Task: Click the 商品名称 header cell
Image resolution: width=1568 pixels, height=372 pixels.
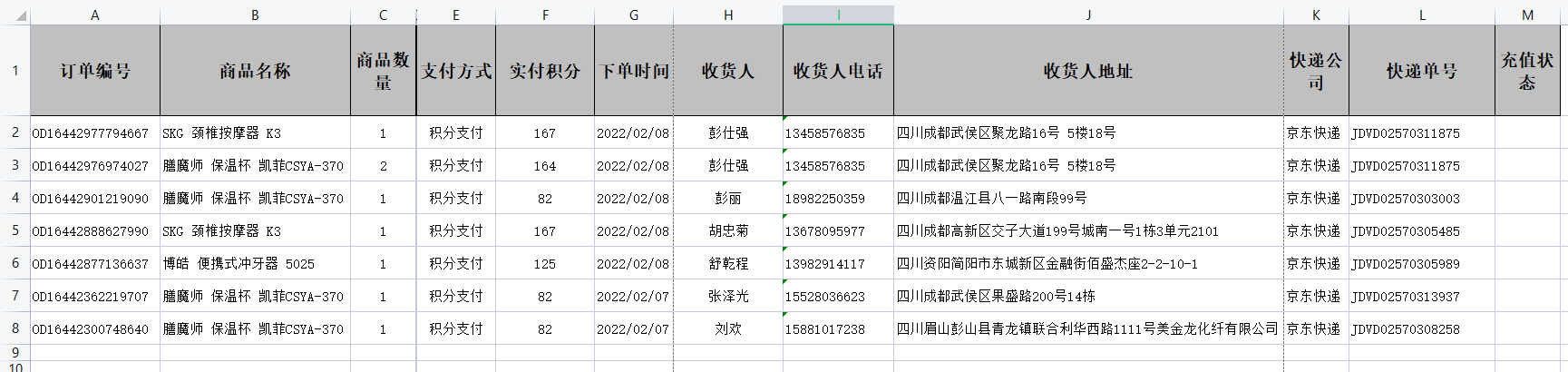Action: (x=255, y=71)
